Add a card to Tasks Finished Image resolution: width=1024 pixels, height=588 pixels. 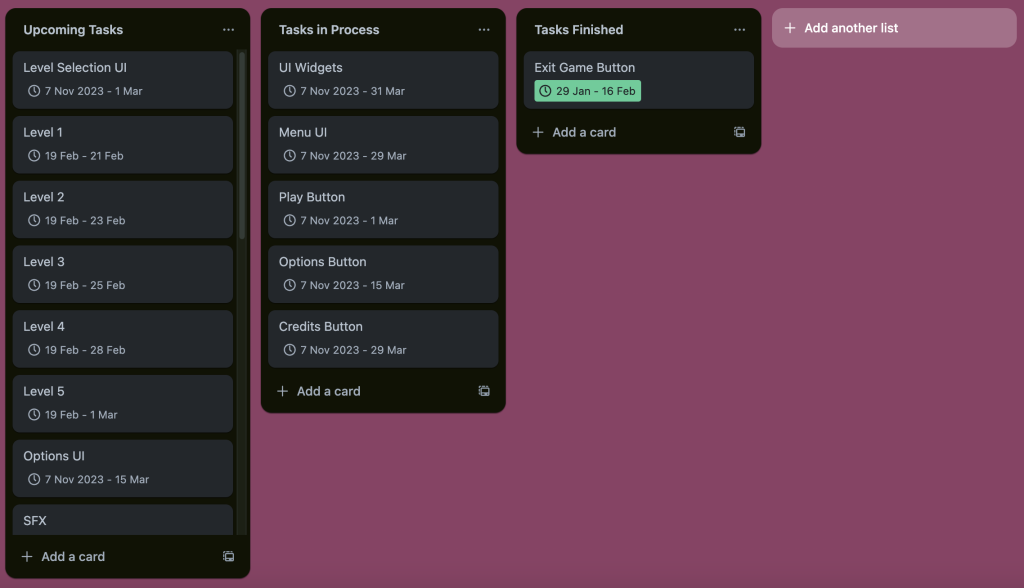[584, 132]
